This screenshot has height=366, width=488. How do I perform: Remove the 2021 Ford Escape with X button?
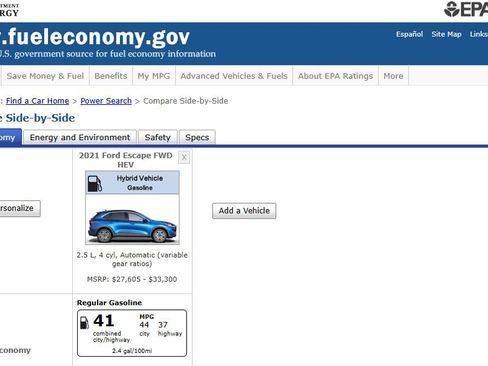[184, 157]
